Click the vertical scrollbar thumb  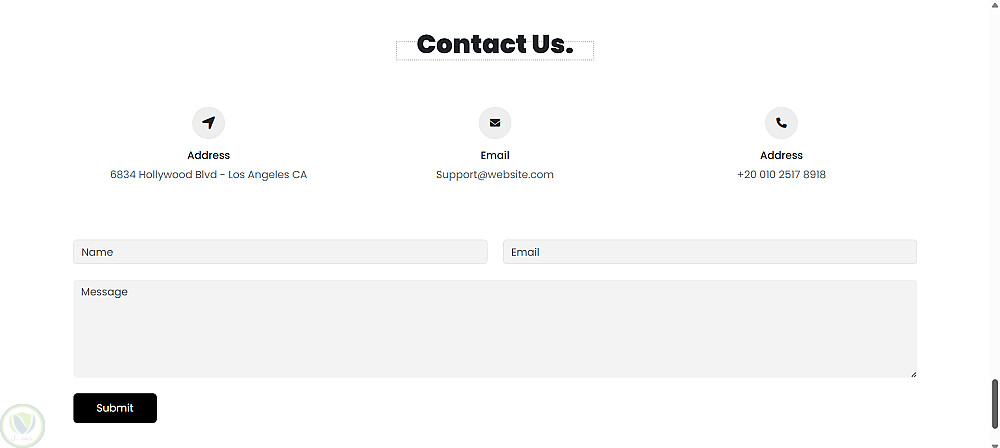tap(994, 403)
